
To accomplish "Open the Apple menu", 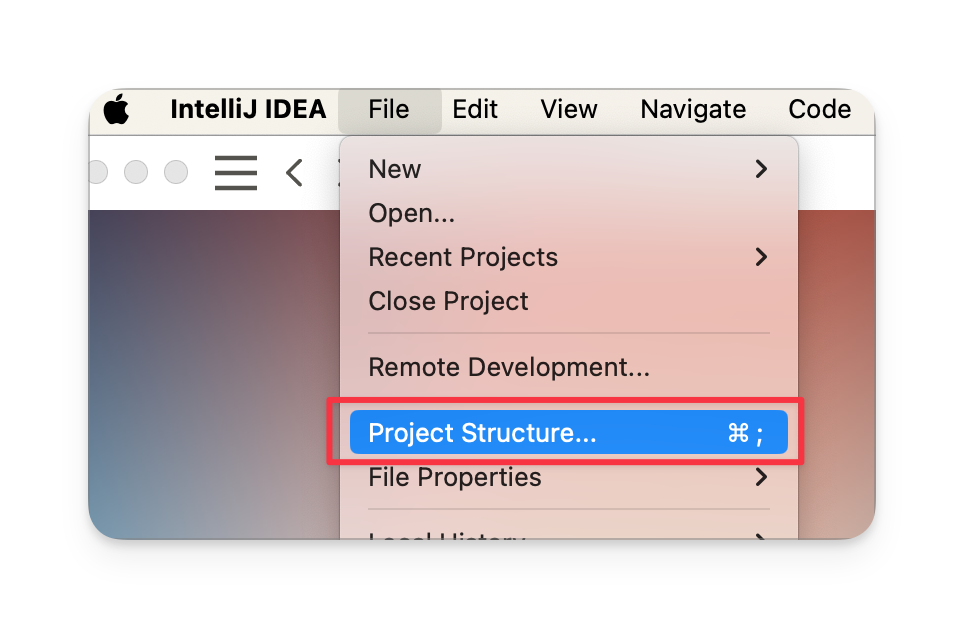I will coord(116,109).
